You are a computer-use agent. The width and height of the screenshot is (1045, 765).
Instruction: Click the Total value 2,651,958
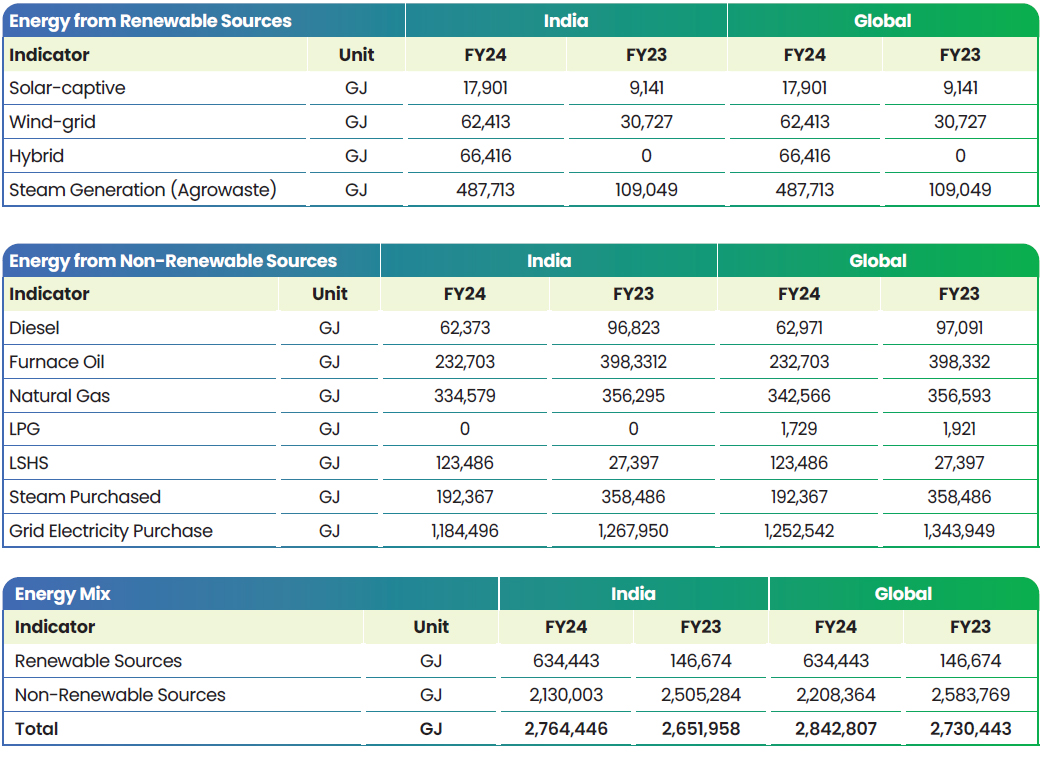[x=700, y=728]
